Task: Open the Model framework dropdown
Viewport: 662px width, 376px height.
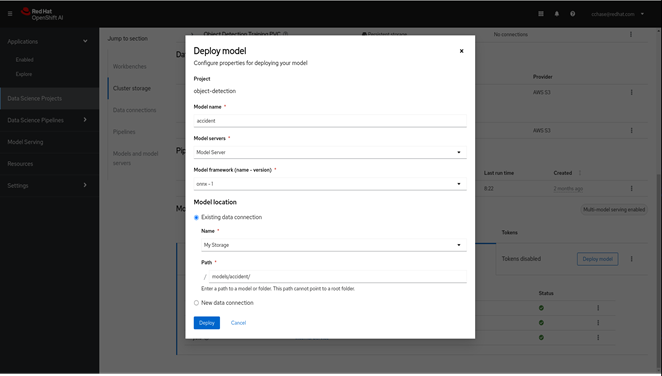Action: pos(330,184)
